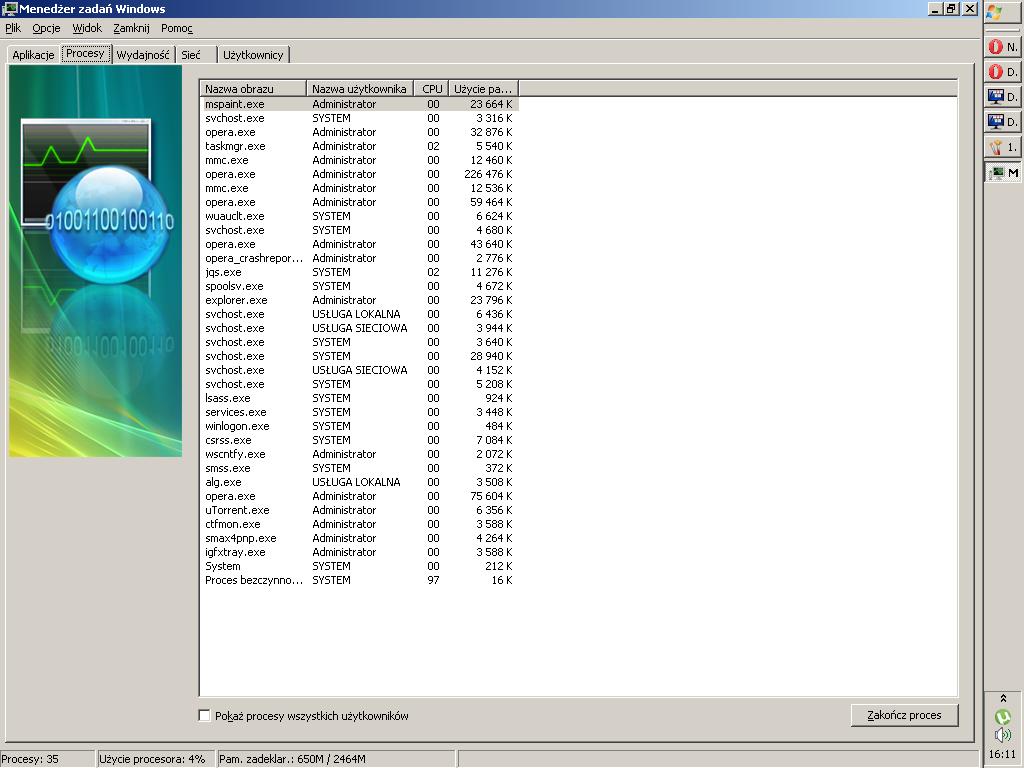Screen dimensions: 1024x768
Task: Select mmc.exe row using 12 460 K
Action: [x=359, y=160]
